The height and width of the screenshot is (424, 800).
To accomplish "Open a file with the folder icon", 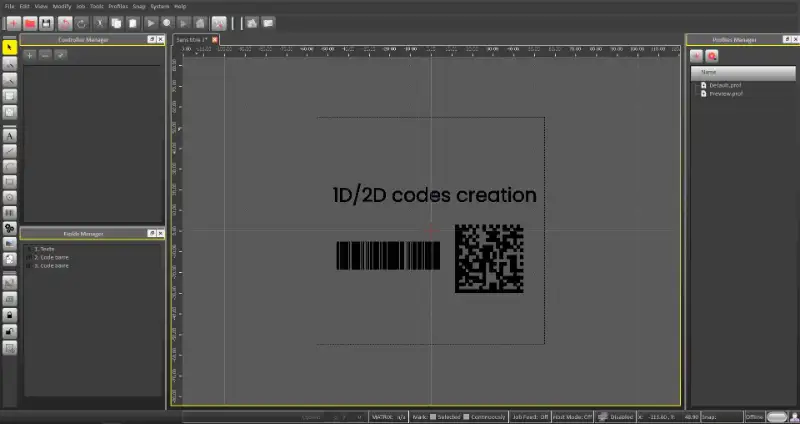I will [30, 22].
